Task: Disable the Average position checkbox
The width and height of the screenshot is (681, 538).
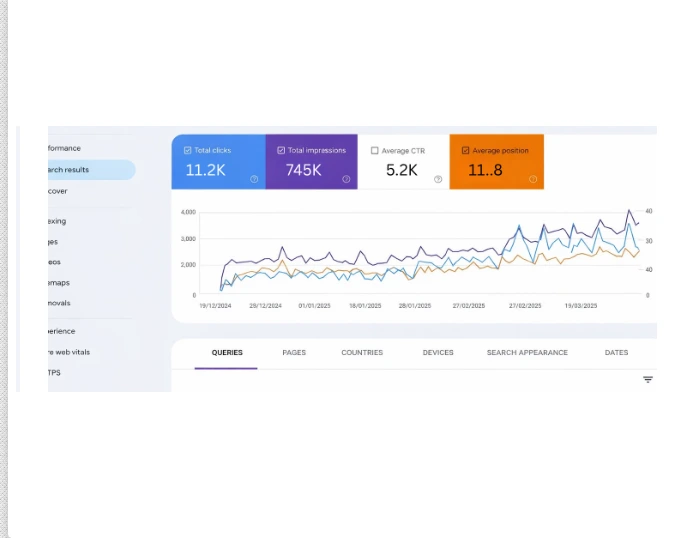Action: point(466,151)
